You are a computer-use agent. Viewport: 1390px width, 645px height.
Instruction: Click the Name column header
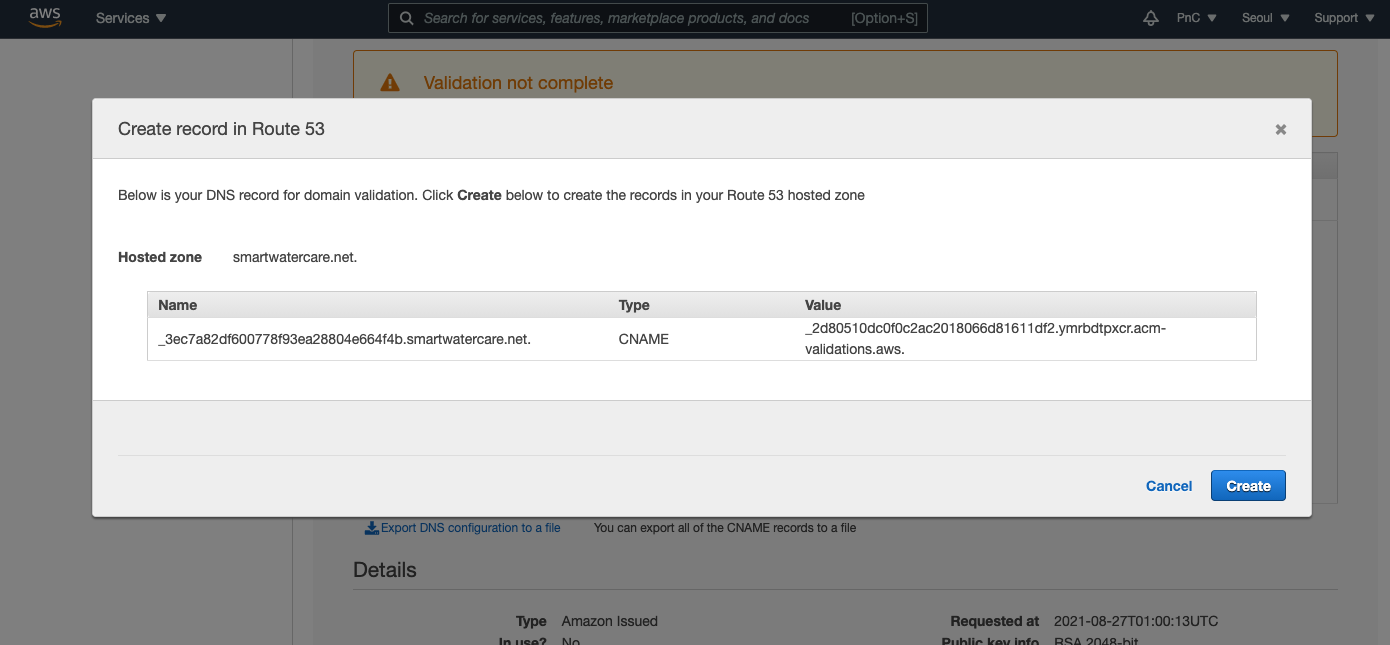click(178, 305)
